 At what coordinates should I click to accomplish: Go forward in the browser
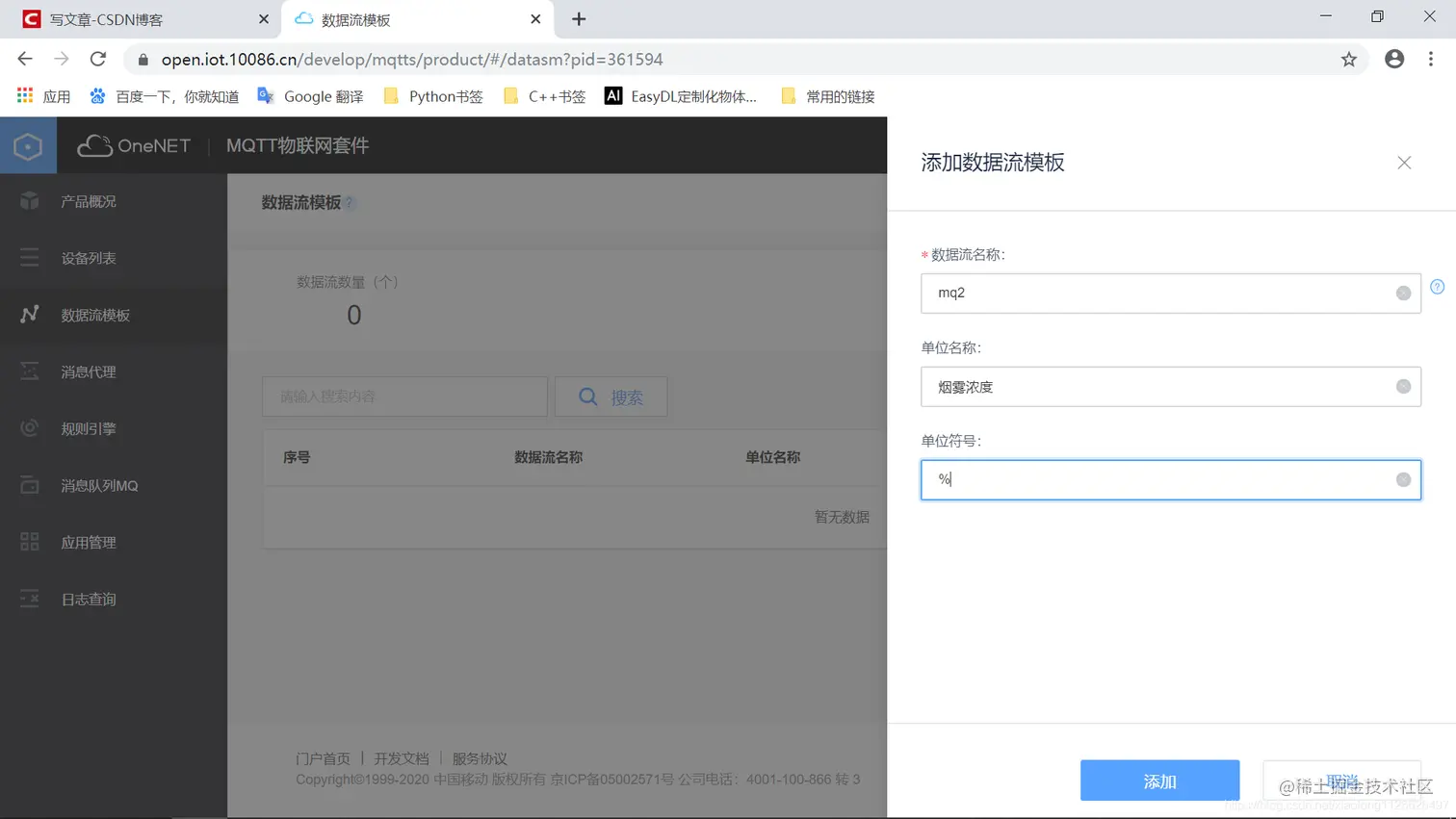click(62, 59)
